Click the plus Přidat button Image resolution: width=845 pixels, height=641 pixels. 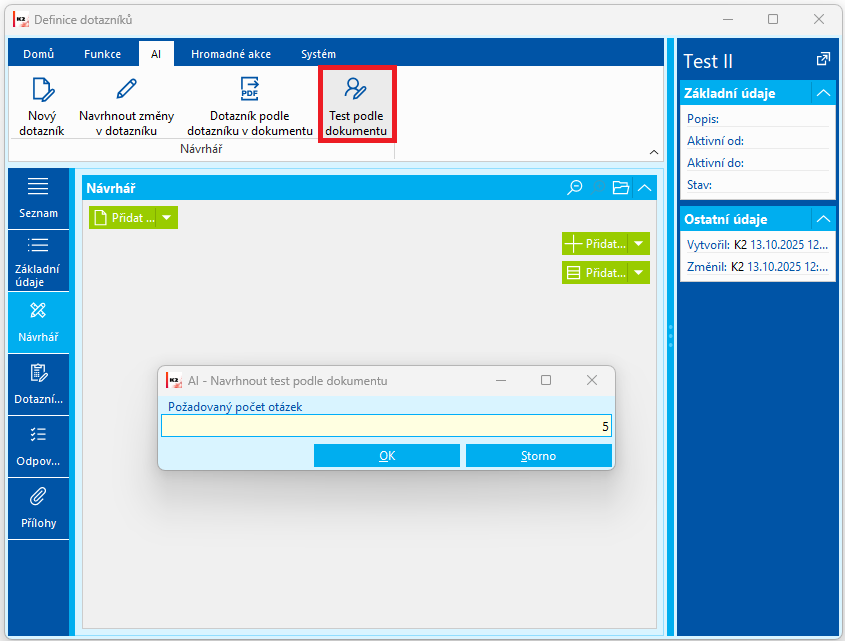pos(595,244)
